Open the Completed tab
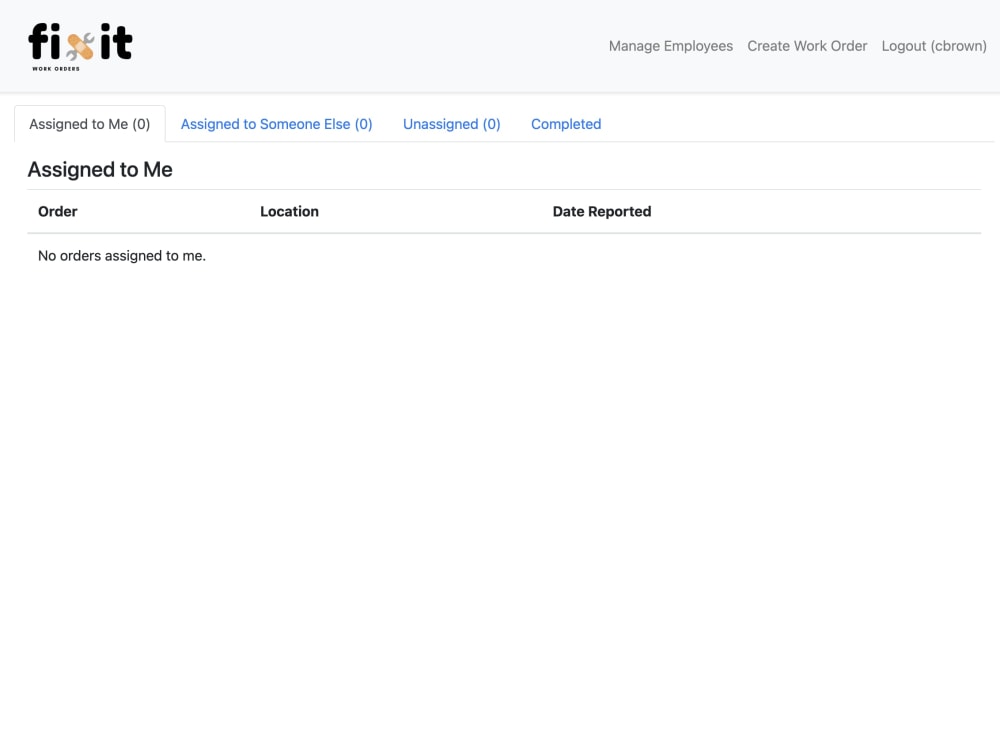Screen dimensions: 1000x750 pyautogui.click(x=566, y=124)
